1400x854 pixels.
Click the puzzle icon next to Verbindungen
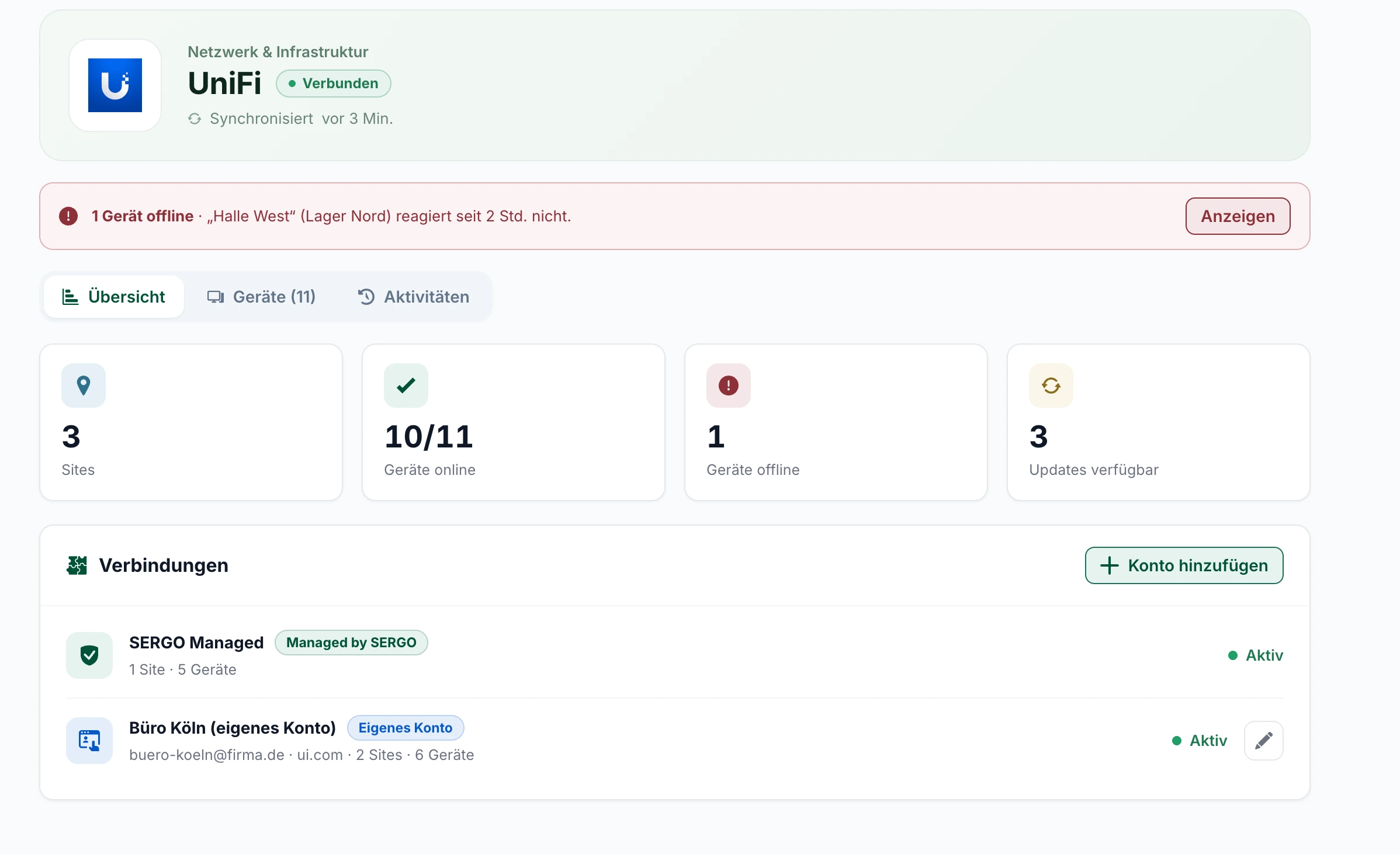tap(77, 565)
